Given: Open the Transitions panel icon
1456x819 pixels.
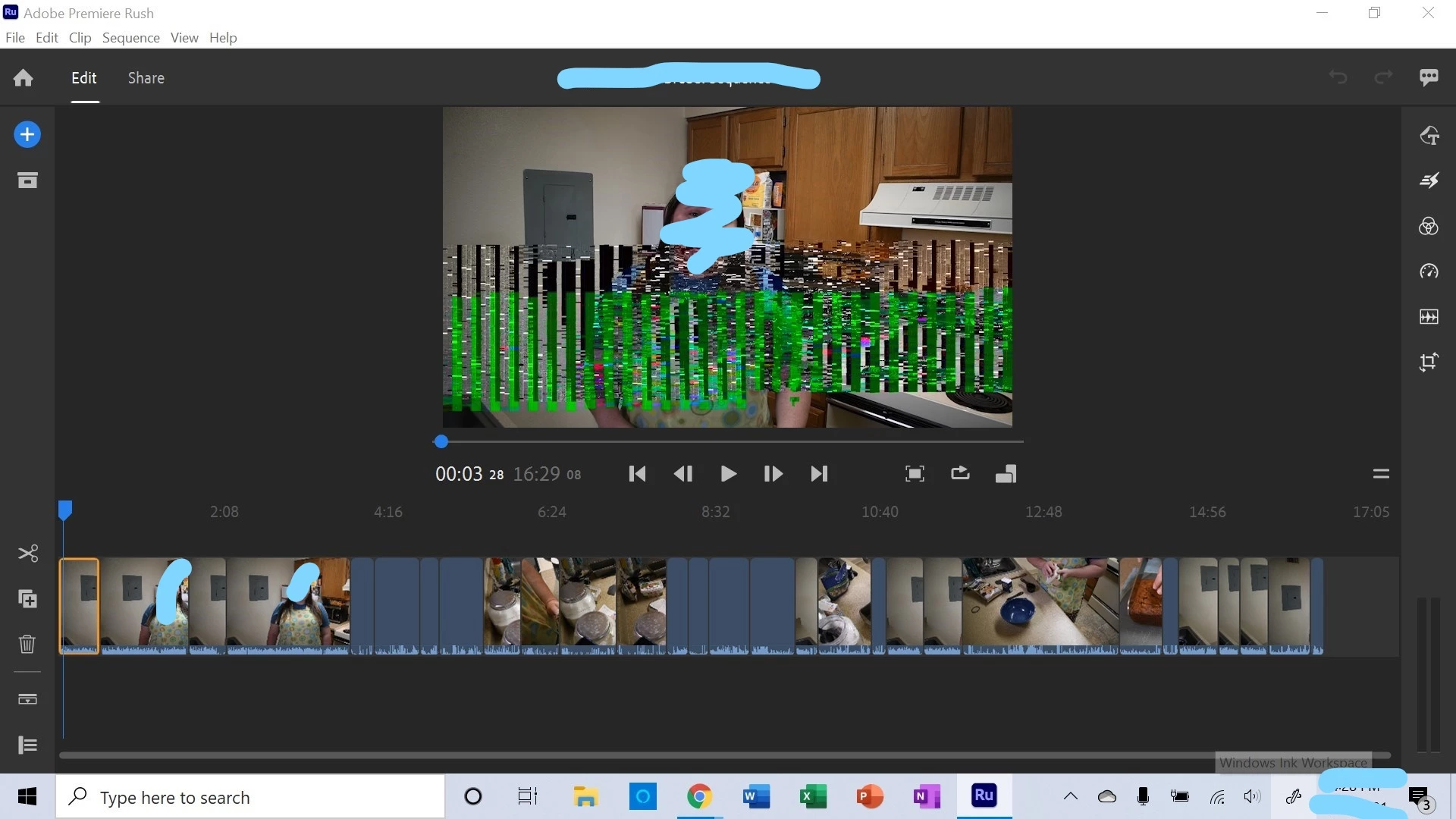Looking at the screenshot, I should tap(1429, 180).
